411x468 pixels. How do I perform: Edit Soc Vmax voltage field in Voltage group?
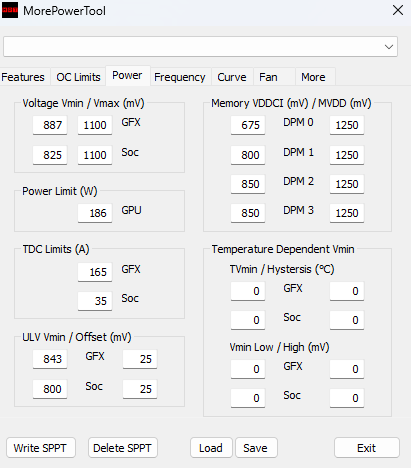(95, 155)
